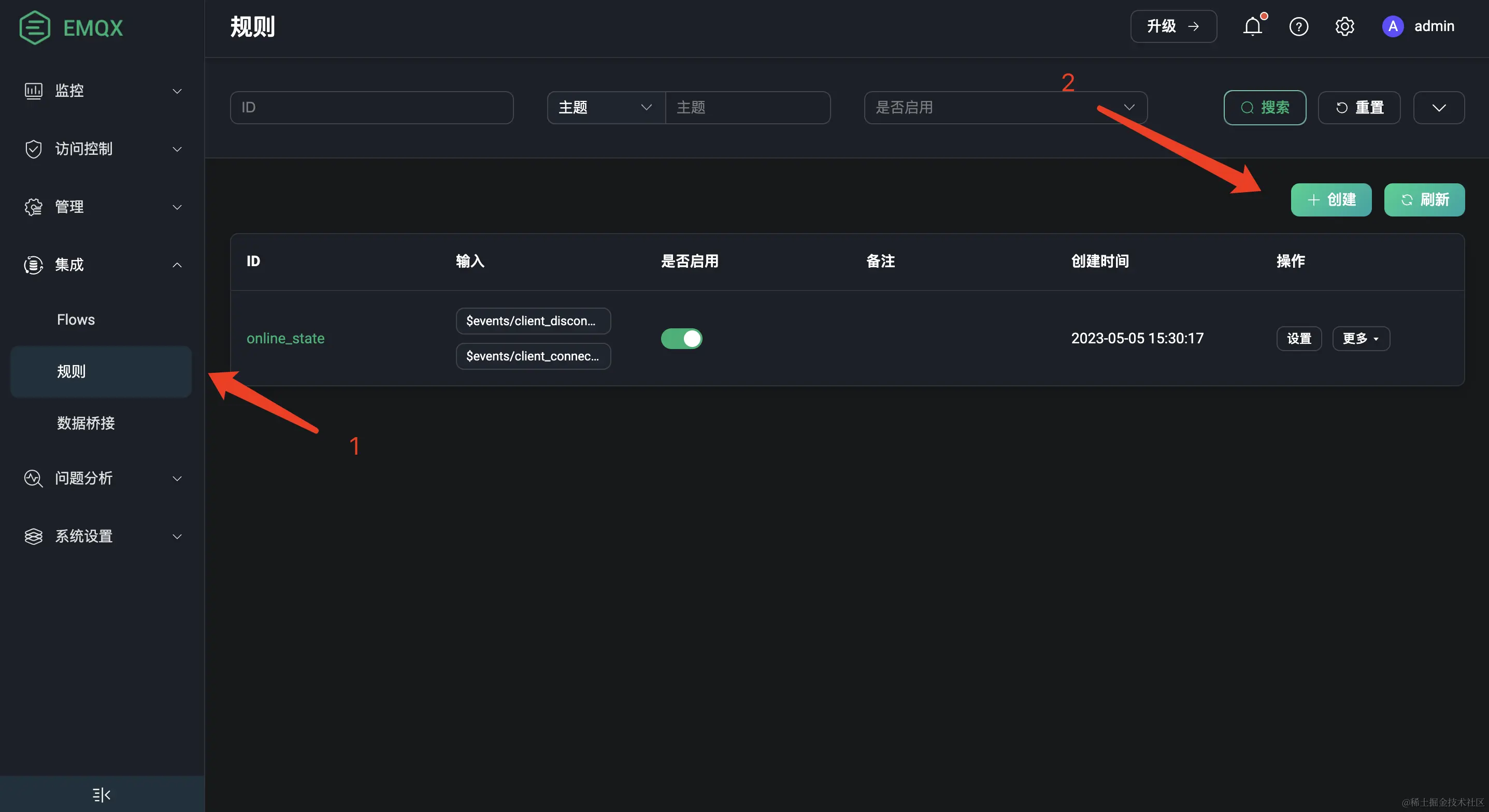This screenshot has width=1489, height=812.
Task: Disable the online_state rule toggle
Action: [681, 339]
